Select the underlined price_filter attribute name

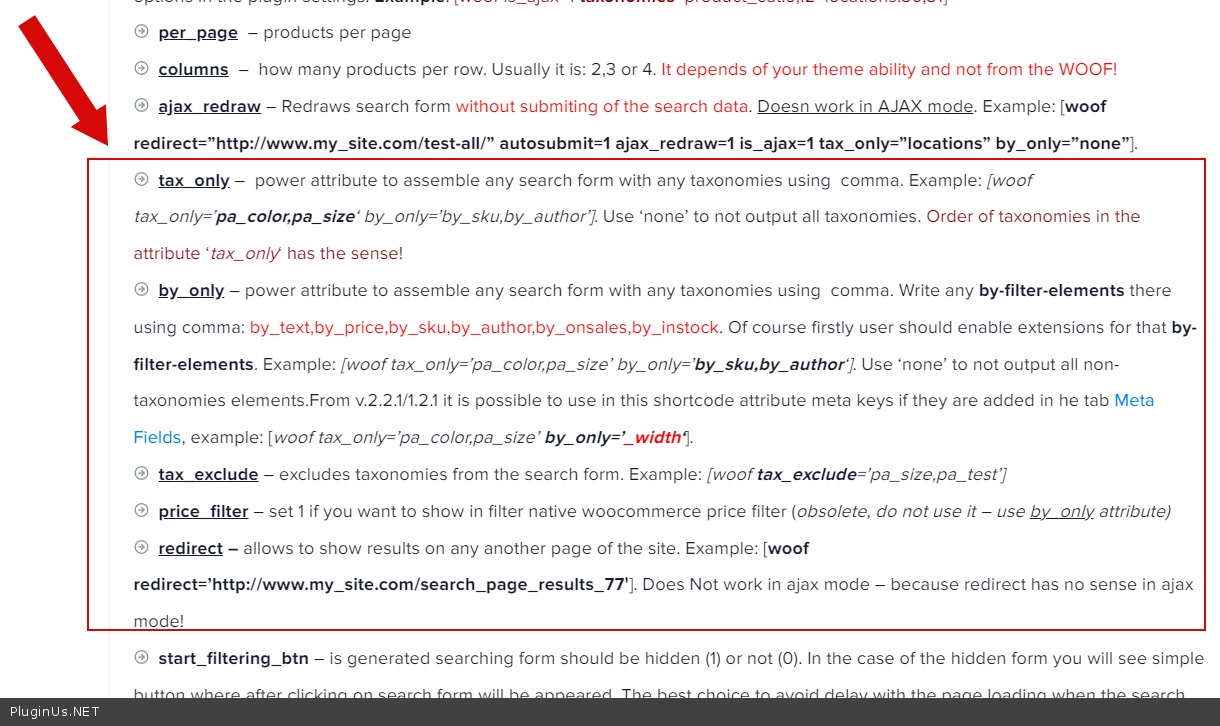click(x=203, y=511)
